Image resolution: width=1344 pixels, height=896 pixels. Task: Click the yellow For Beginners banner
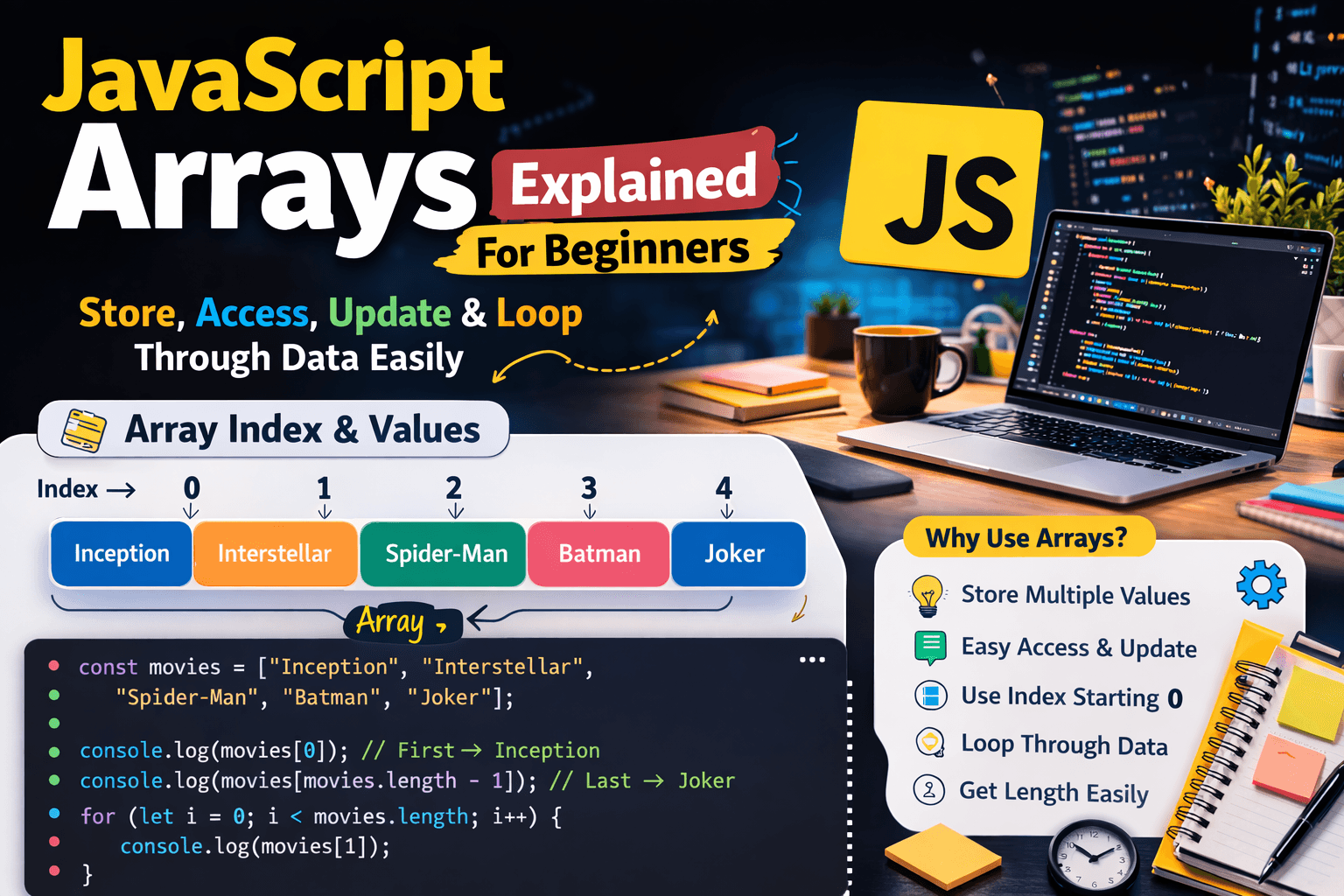(x=612, y=251)
